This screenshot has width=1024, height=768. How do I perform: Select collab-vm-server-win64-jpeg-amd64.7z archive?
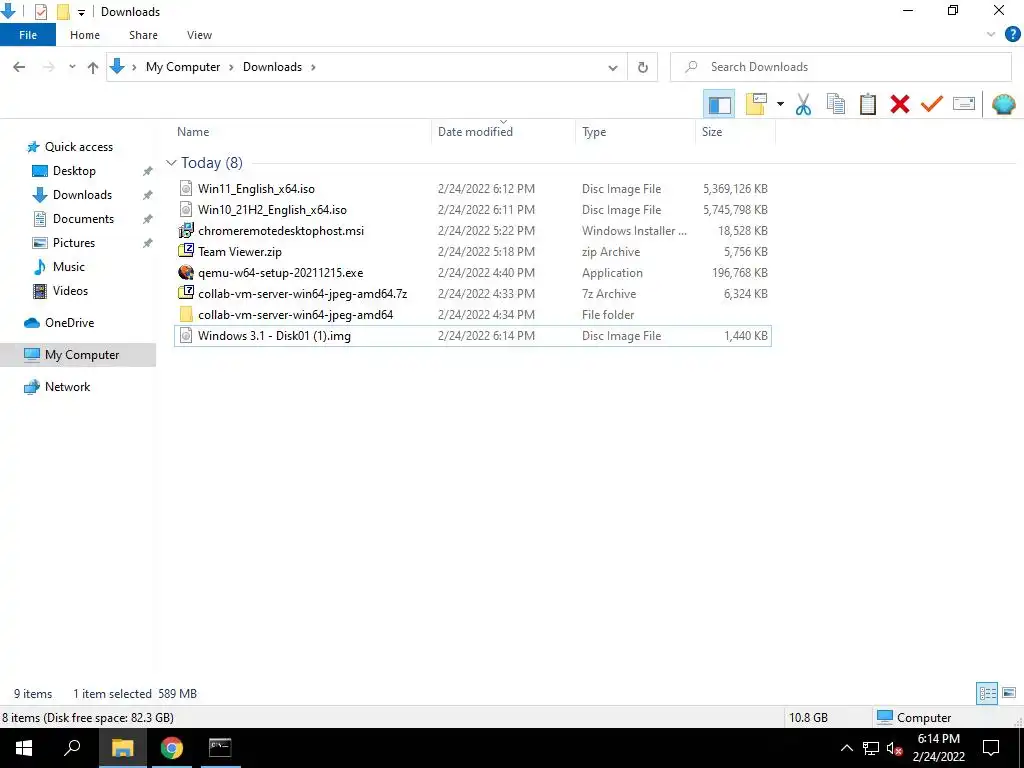[x=473, y=294]
